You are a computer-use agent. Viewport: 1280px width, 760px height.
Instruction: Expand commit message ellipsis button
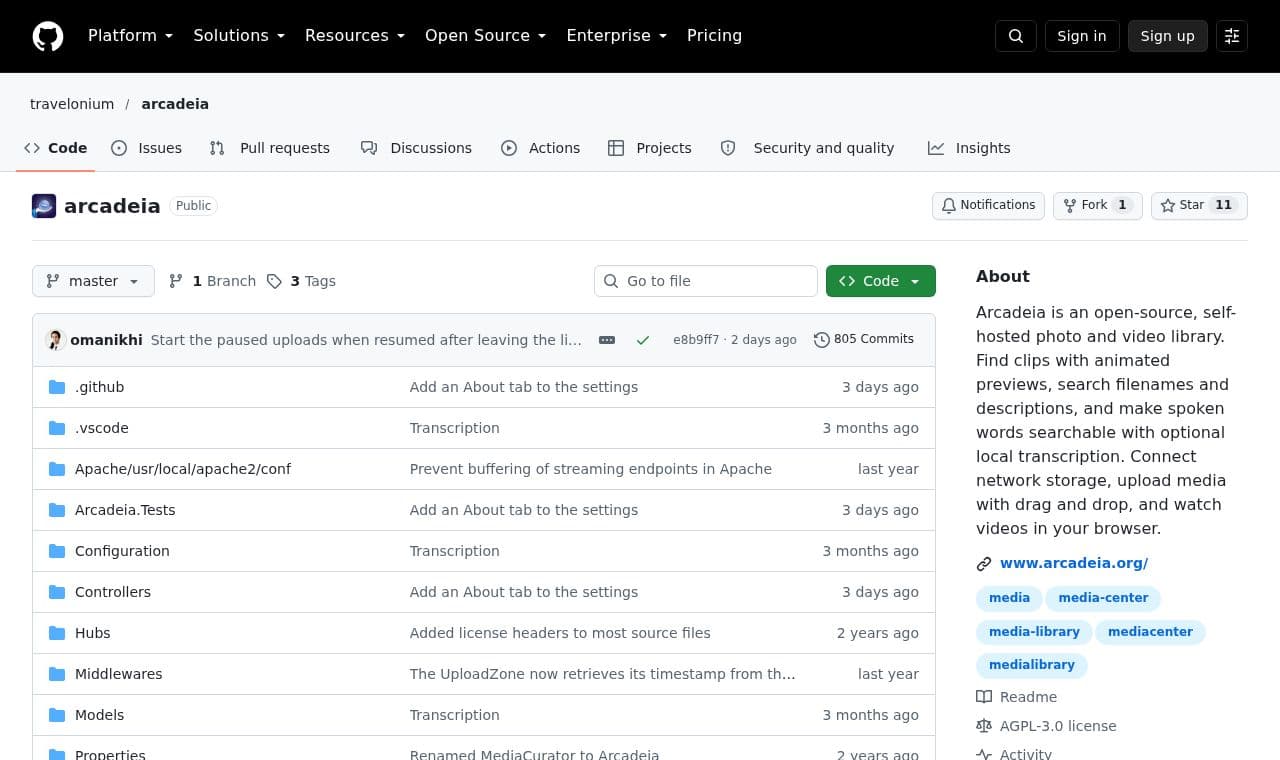click(607, 340)
